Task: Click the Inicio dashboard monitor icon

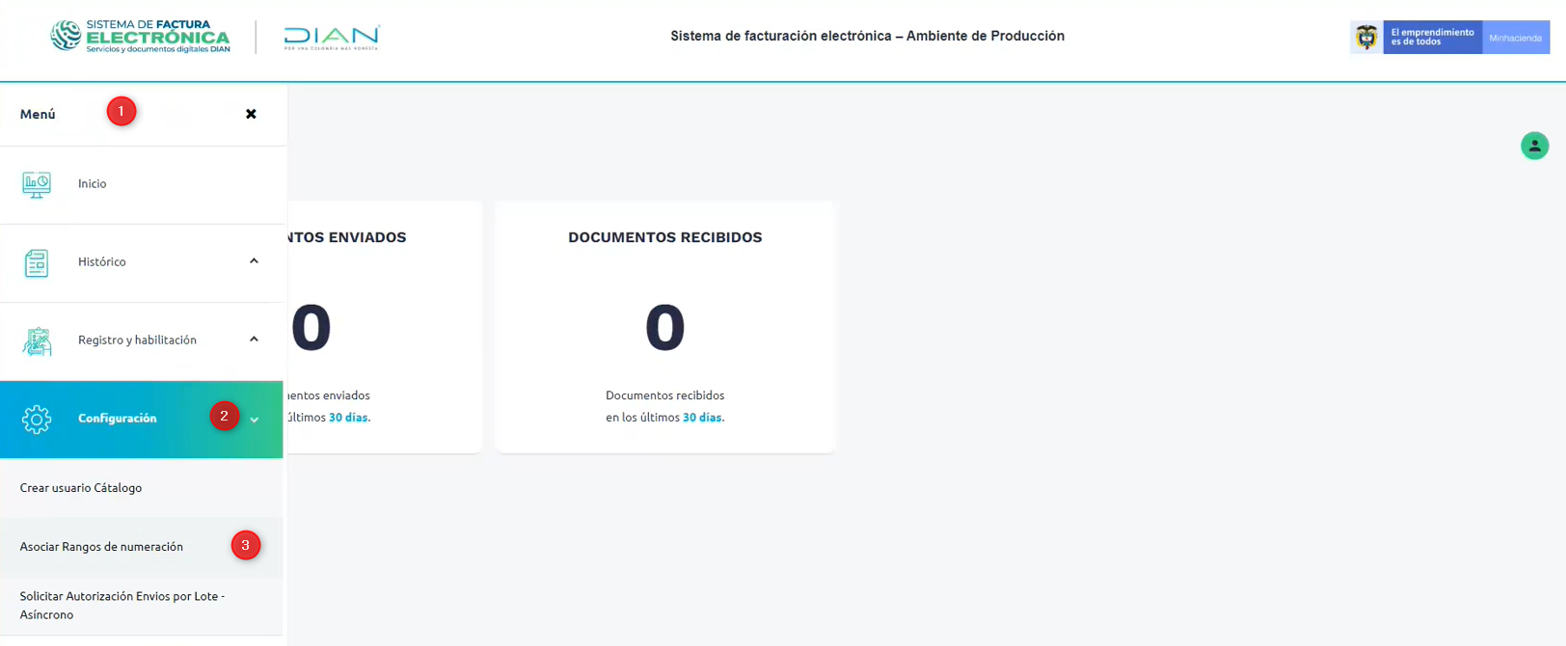Action: [x=37, y=184]
